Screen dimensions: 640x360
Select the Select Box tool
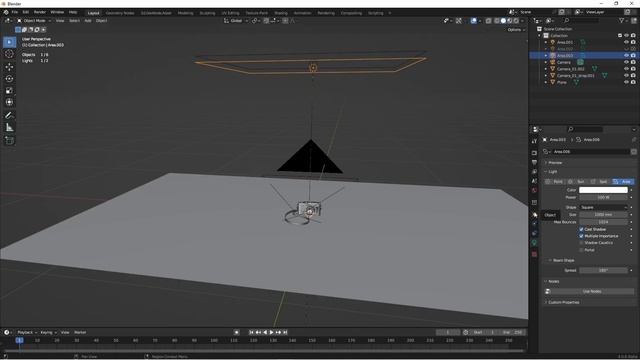9,42
